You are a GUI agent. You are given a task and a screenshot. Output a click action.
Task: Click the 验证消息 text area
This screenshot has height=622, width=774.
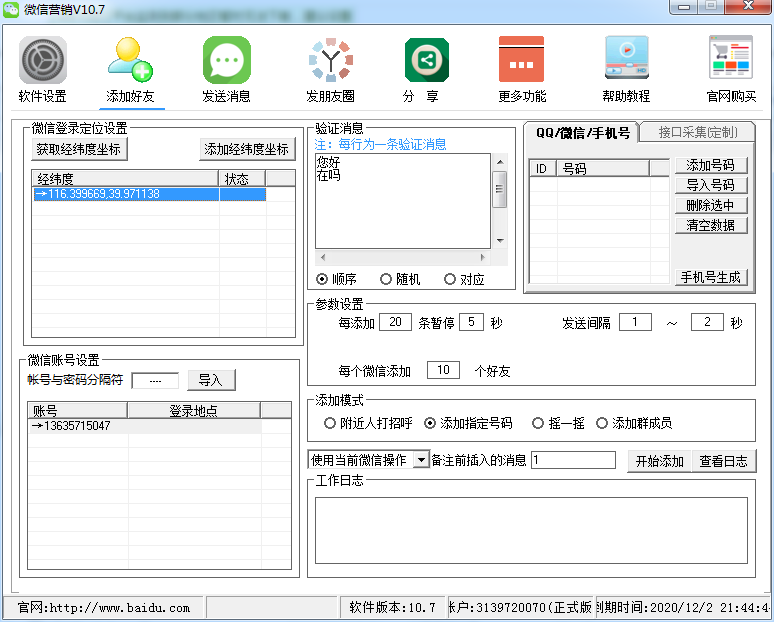pyautogui.click(x=403, y=201)
